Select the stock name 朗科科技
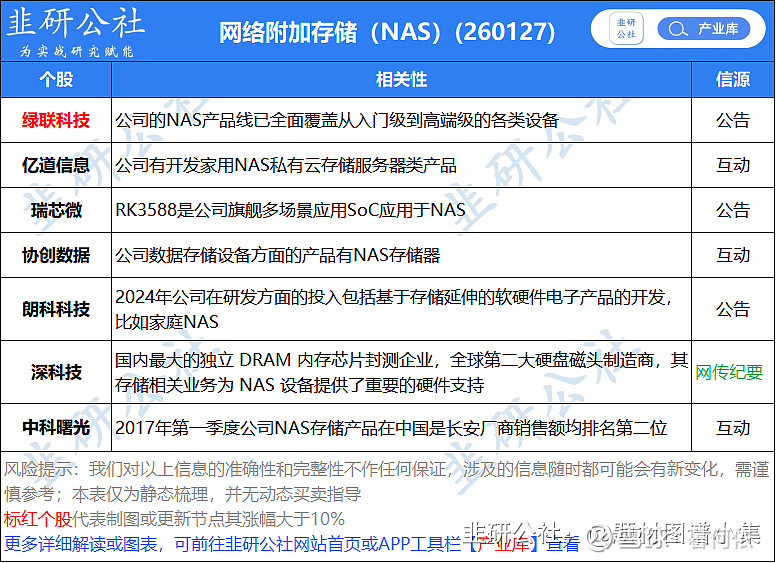Image resolution: width=776 pixels, height=563 pixels. [56, 309]
